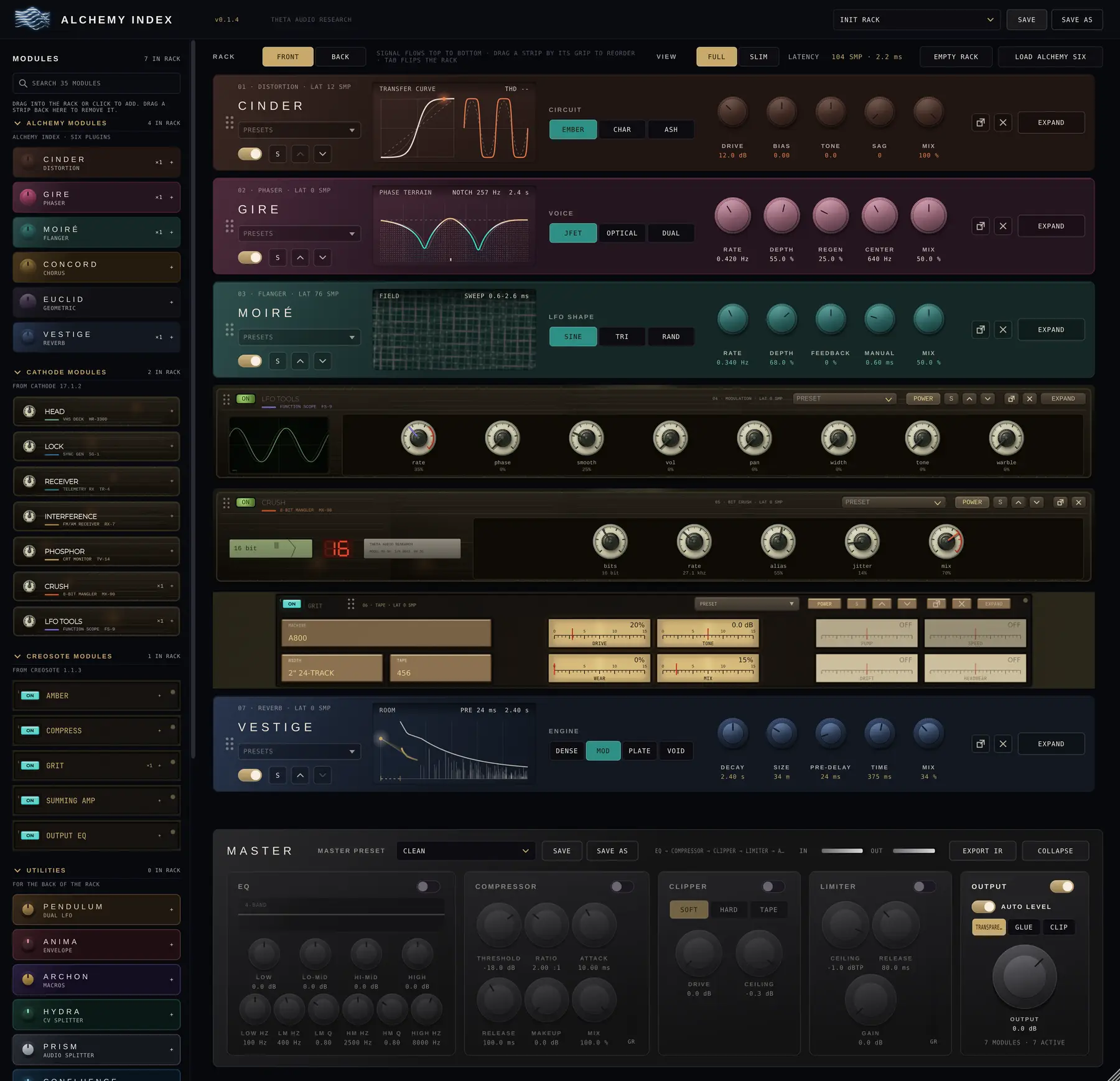The image size is (1120, 1081).
Task: Open the Master Preset Clean dropdown
Action: pos(466,851)
